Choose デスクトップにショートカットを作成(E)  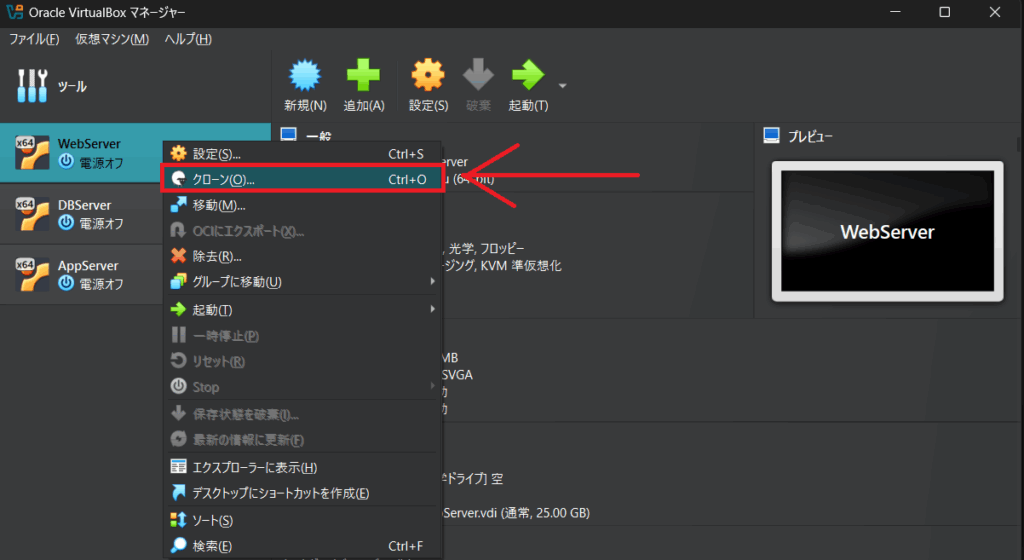(303, 493)
